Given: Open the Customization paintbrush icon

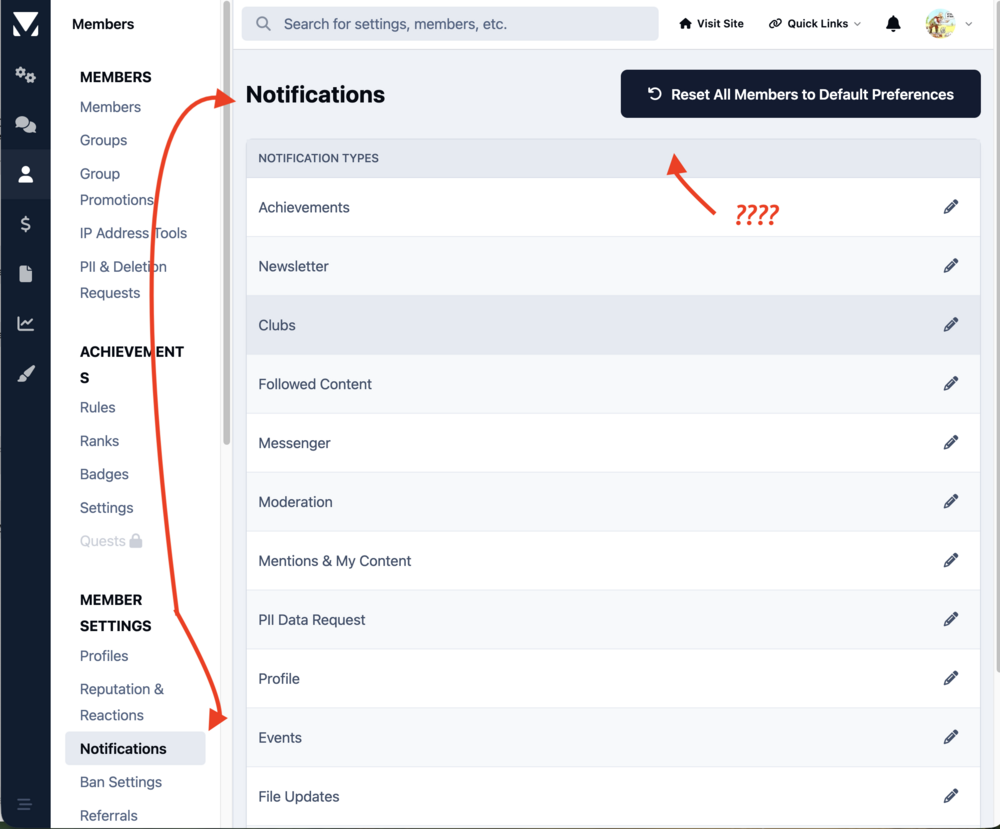Looking at the screenshot, I should pyautogui.click(x=26, y=373).
